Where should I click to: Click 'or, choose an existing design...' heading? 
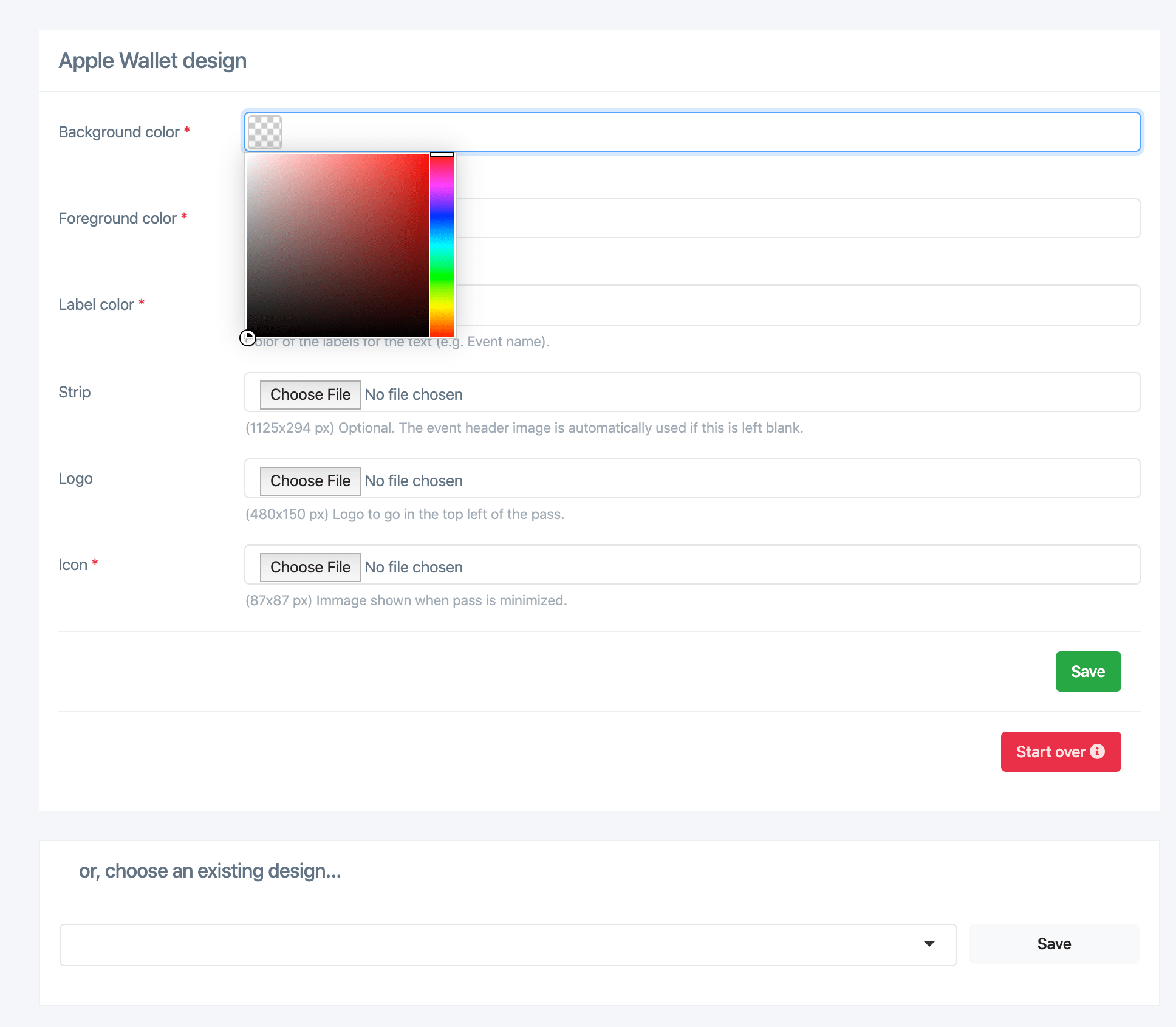pyautogui.click(x=210, y=871)
